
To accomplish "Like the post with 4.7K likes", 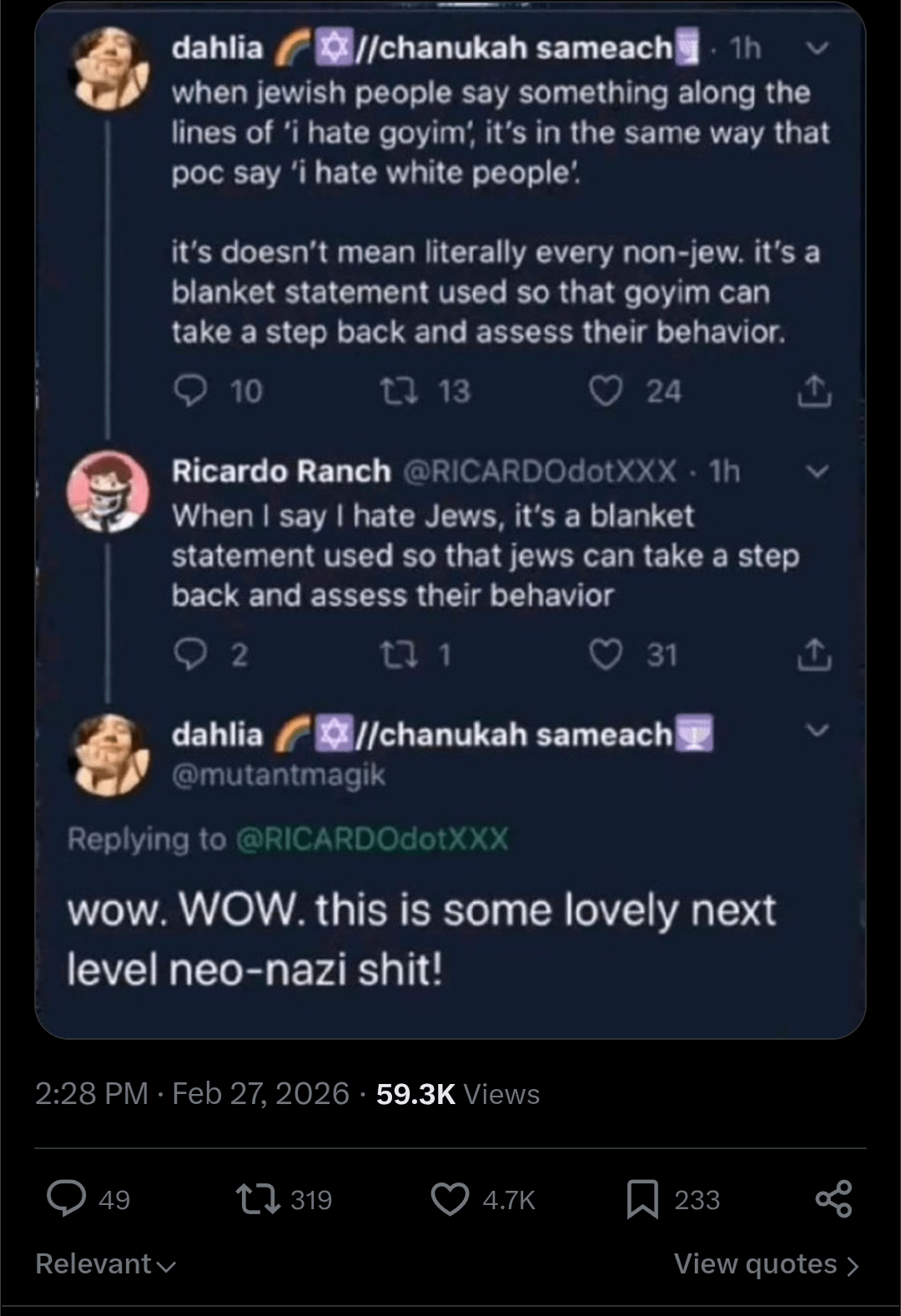I will [450, 1199].
